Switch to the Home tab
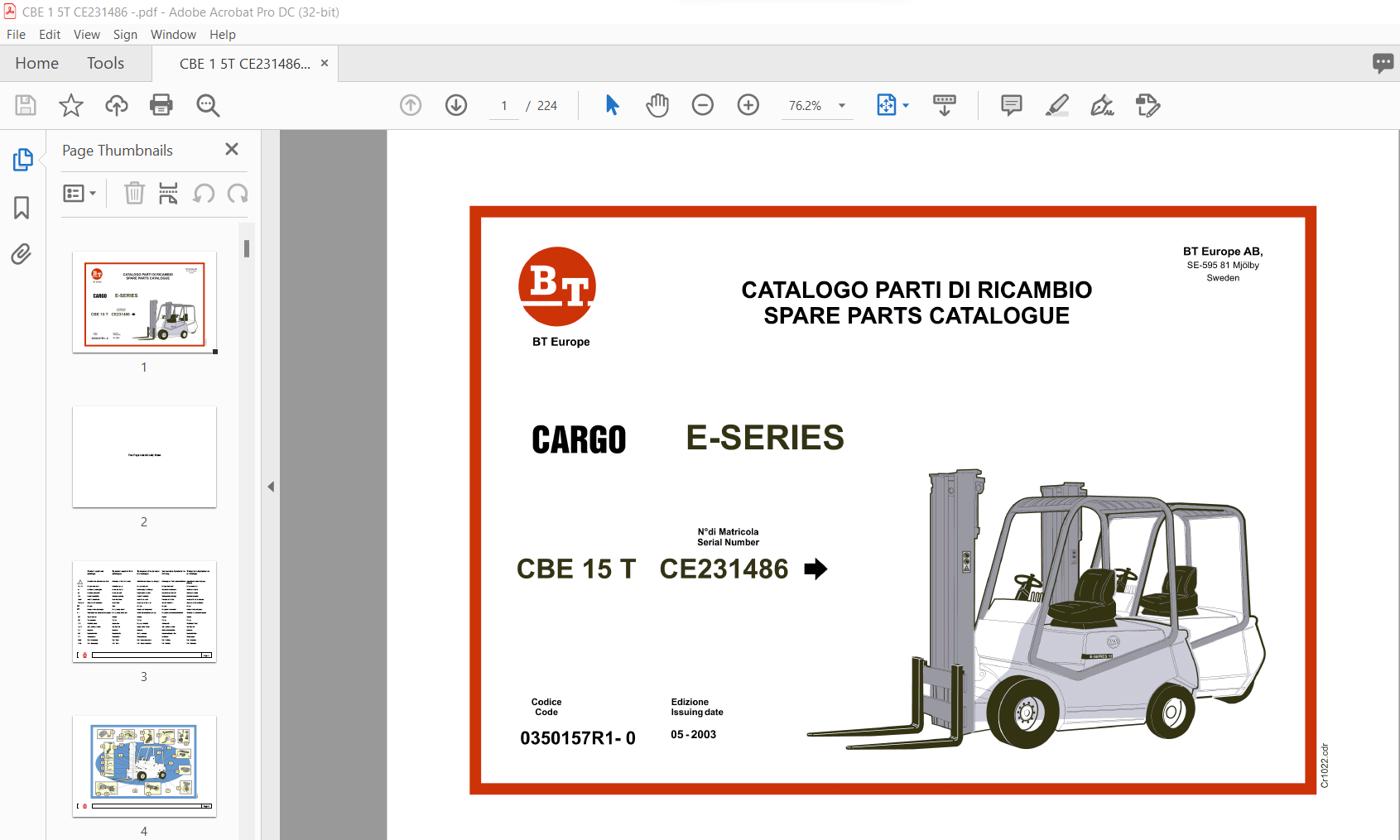1400x840 pixels. [x=36, y=63]
